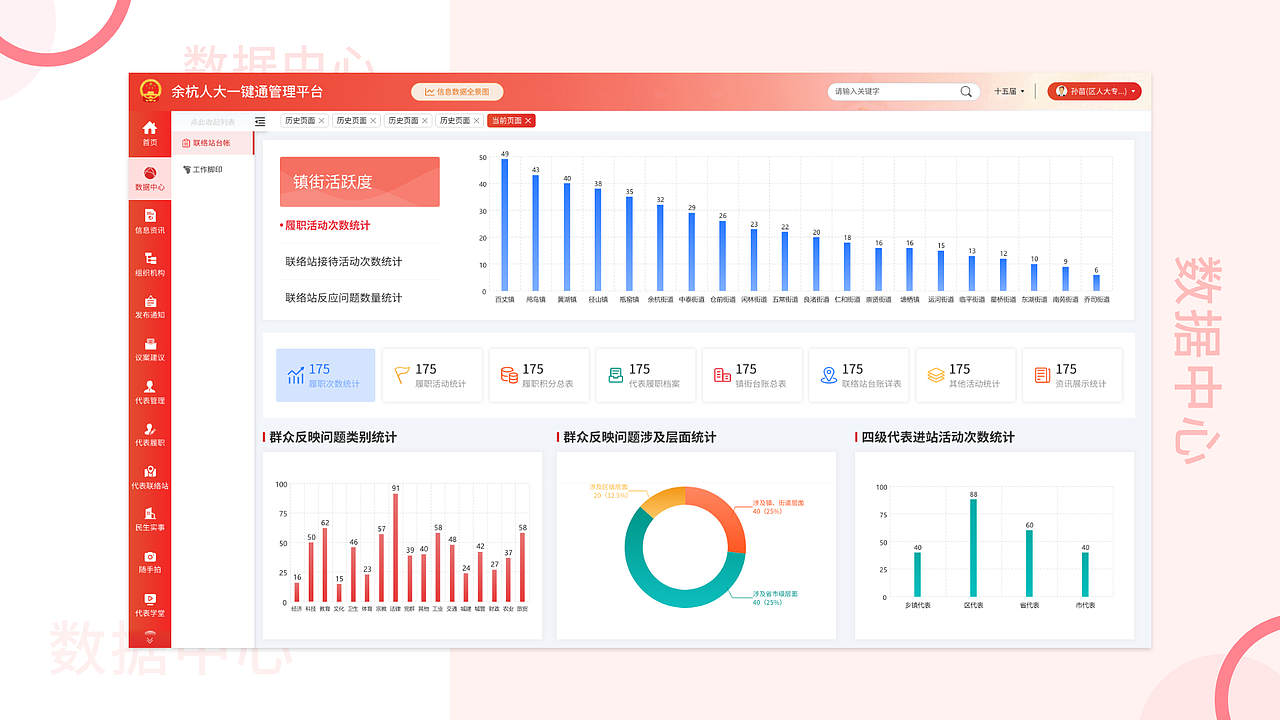Open 数据中心 in the sidebar

click(150, 179)
